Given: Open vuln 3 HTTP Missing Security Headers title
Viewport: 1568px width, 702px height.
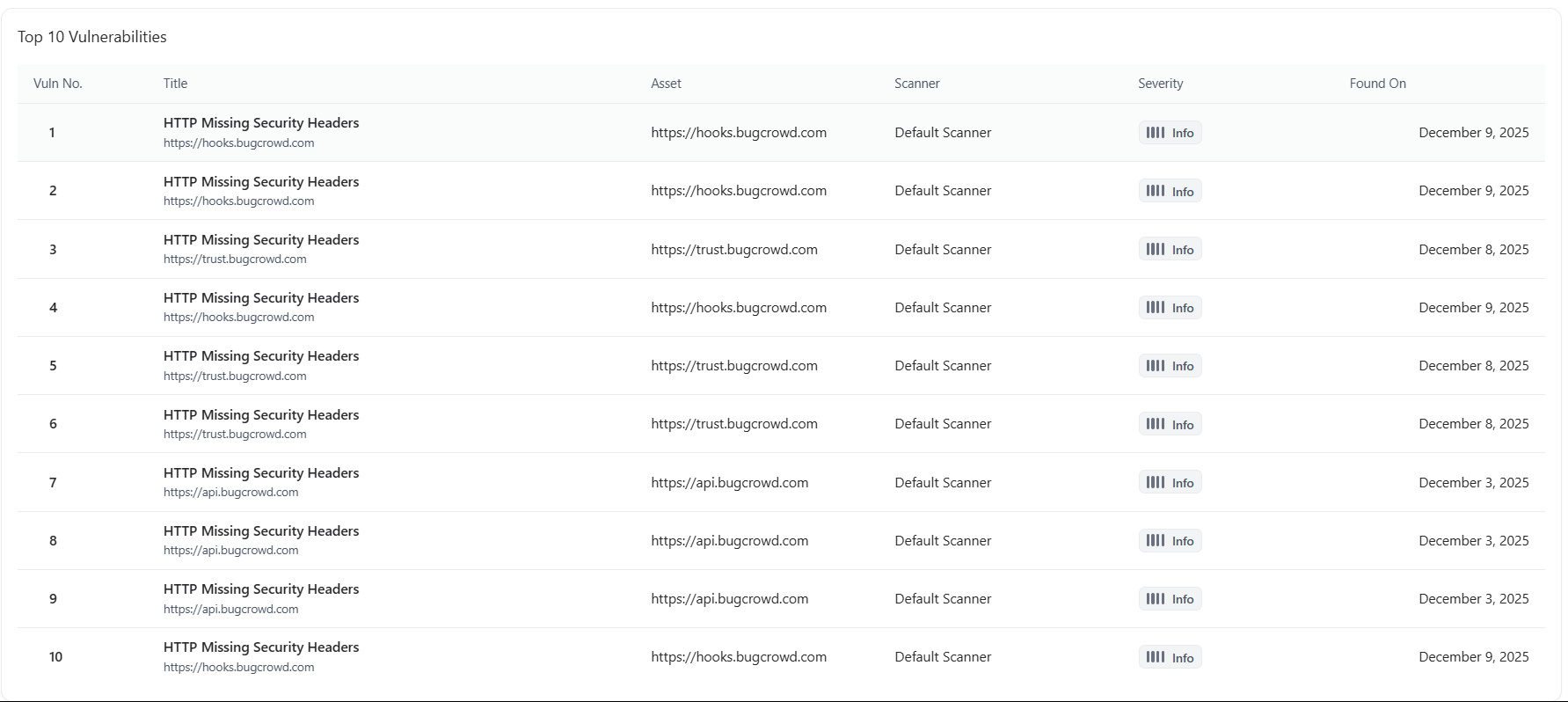Looking at the screenshot, I should pos(261,240).
